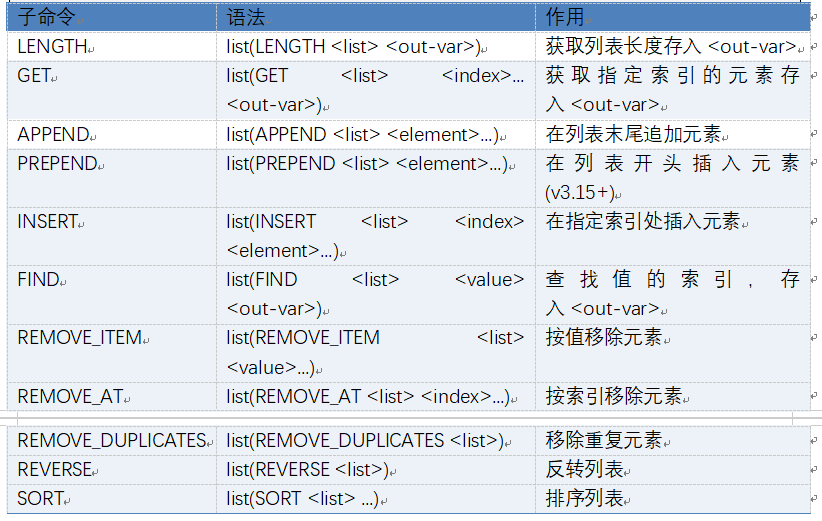The image size is (822, 521).
Task: Click the 在列表开头插入元素 description
Action: click(673, 164)
